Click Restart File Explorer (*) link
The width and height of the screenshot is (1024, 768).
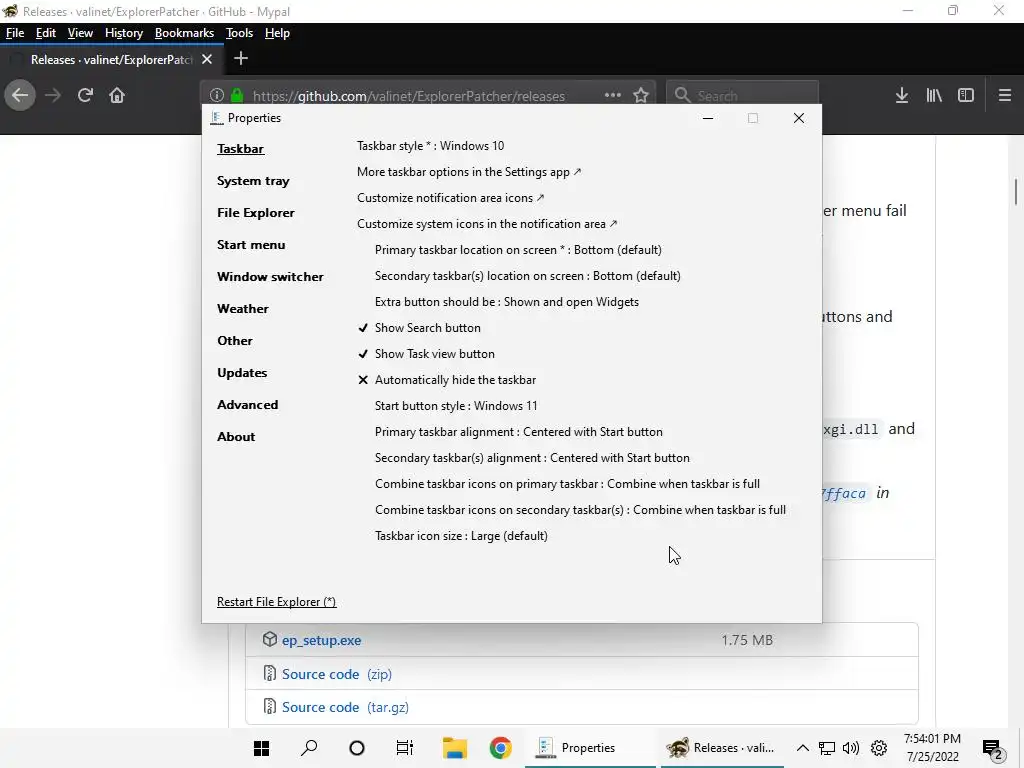click(x=276, y=602)
